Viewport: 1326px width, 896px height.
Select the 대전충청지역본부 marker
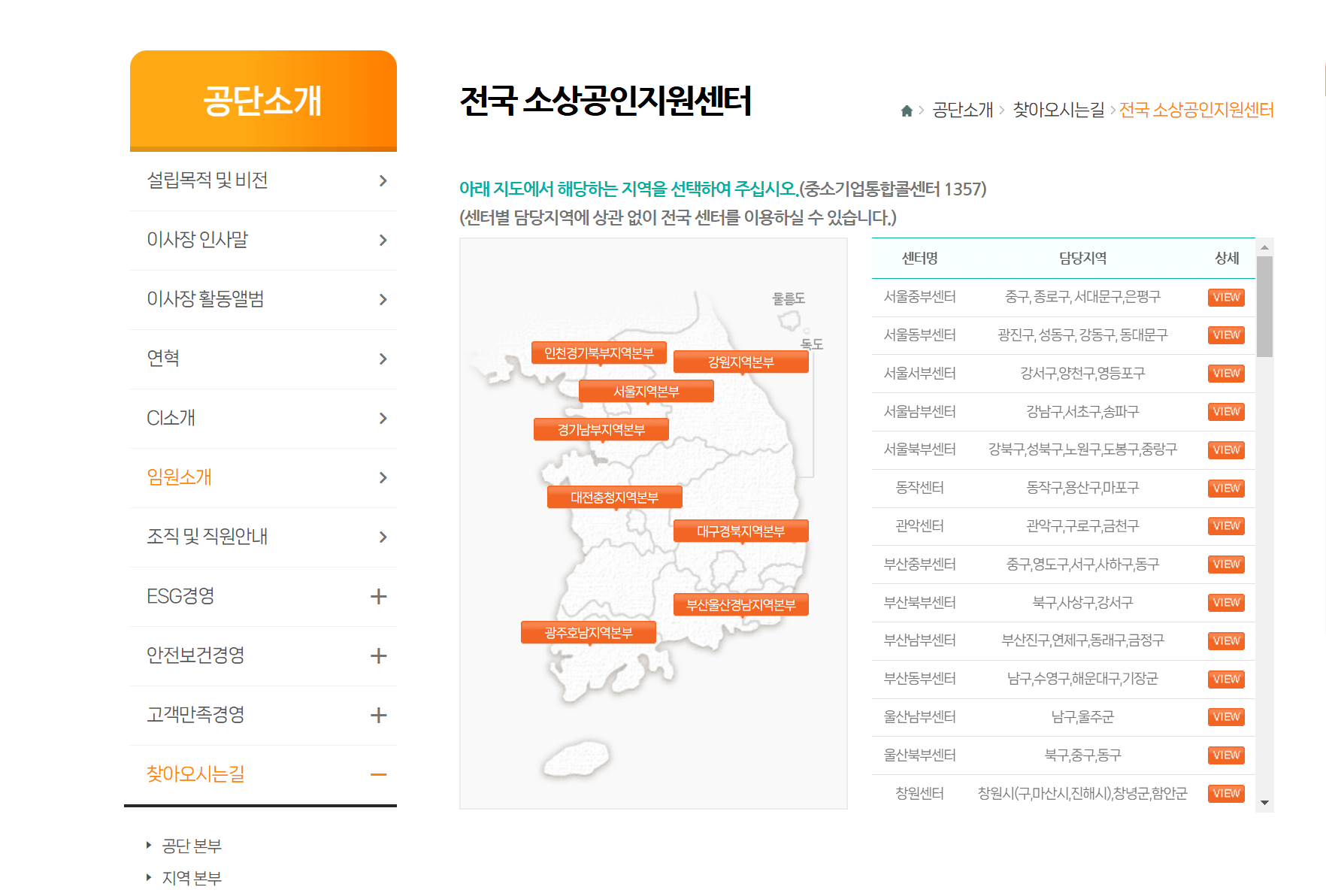pos(614,496)
